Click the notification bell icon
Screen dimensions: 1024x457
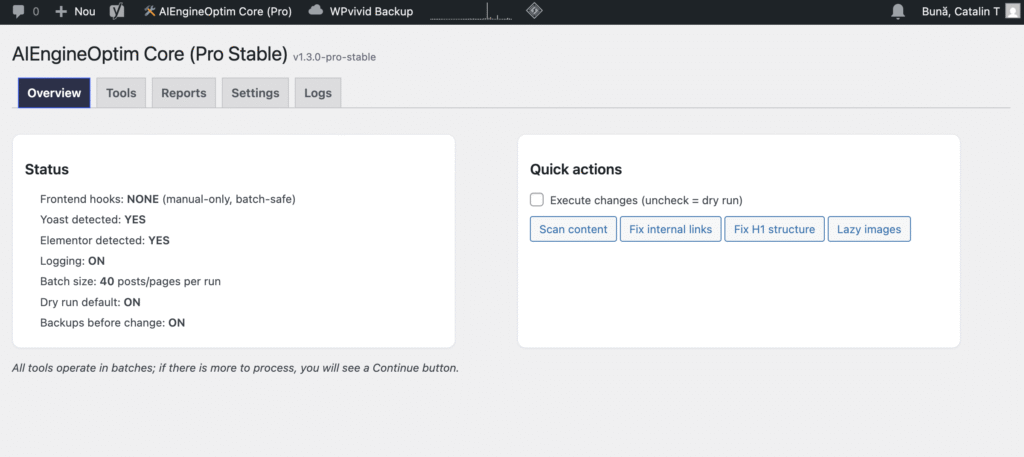coord(898,12)
